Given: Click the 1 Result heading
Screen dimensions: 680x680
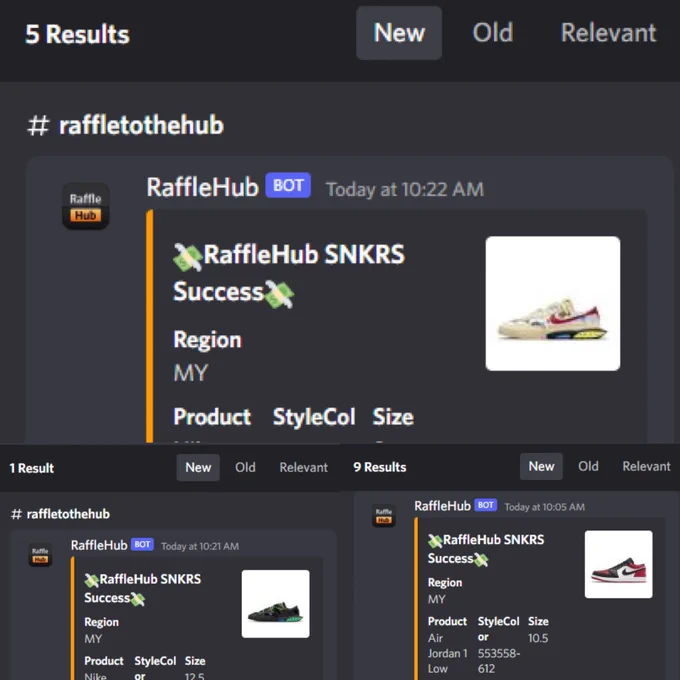Looking at the screenshot, I should (x=32, y=468).
